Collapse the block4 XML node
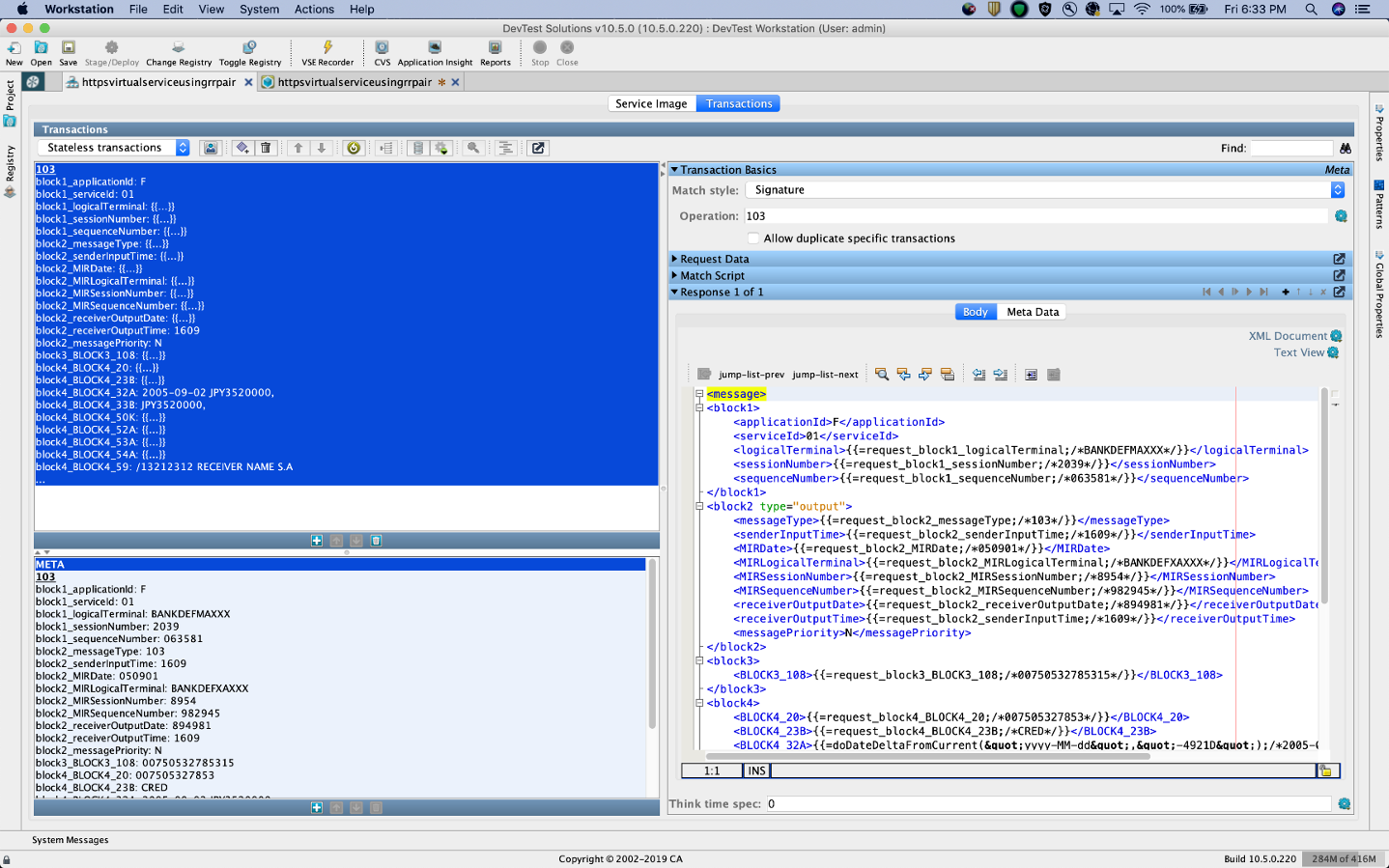This screenshot has width=1389, height=868. point(699,703)
